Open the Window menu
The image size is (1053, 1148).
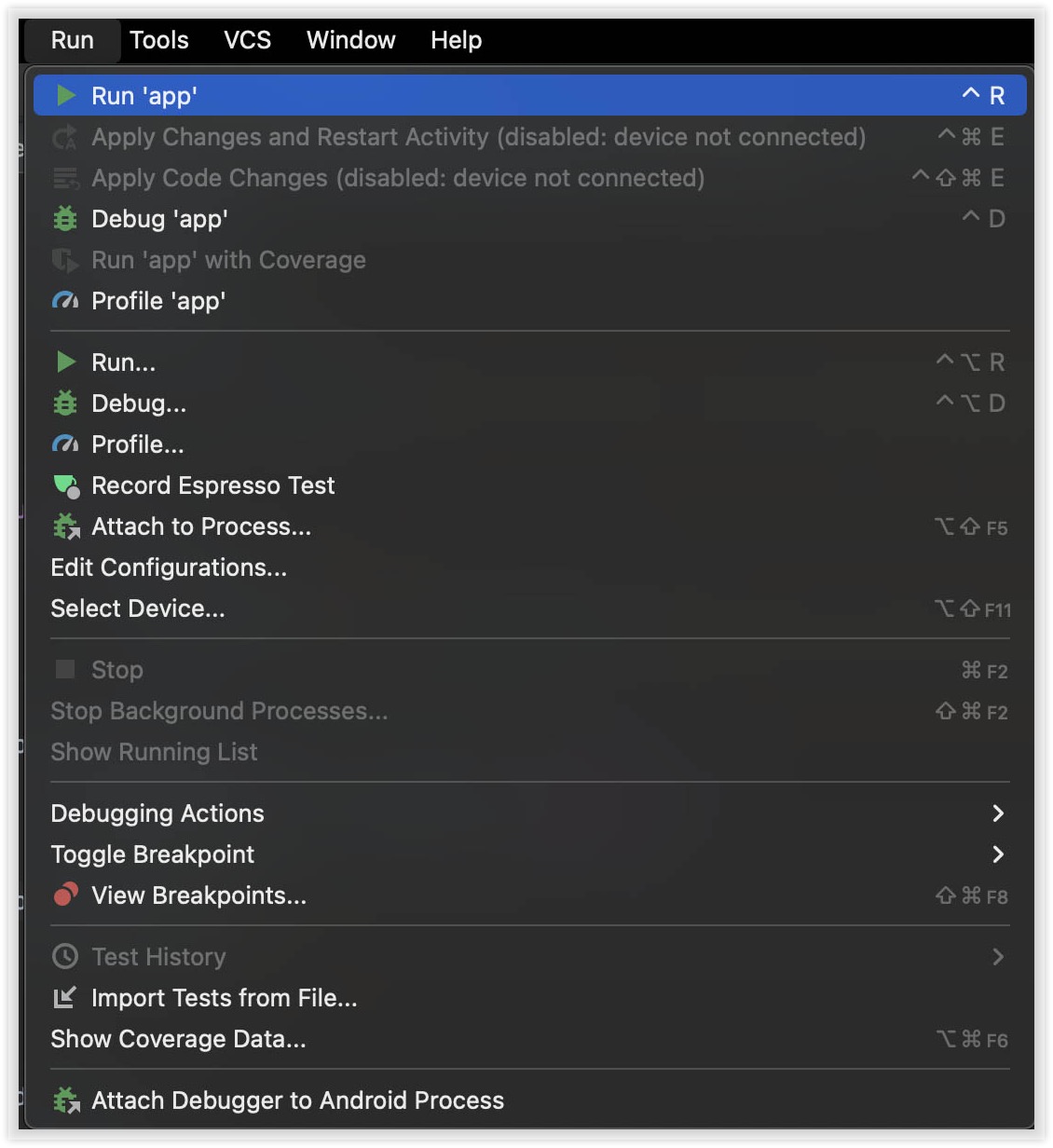351,40
